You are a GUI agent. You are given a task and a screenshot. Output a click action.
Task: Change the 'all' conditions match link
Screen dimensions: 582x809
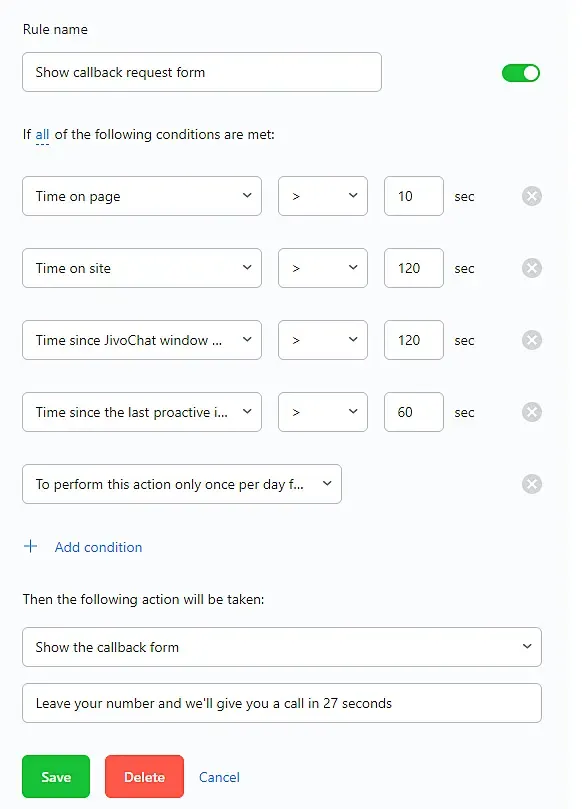tap(42, 135)
